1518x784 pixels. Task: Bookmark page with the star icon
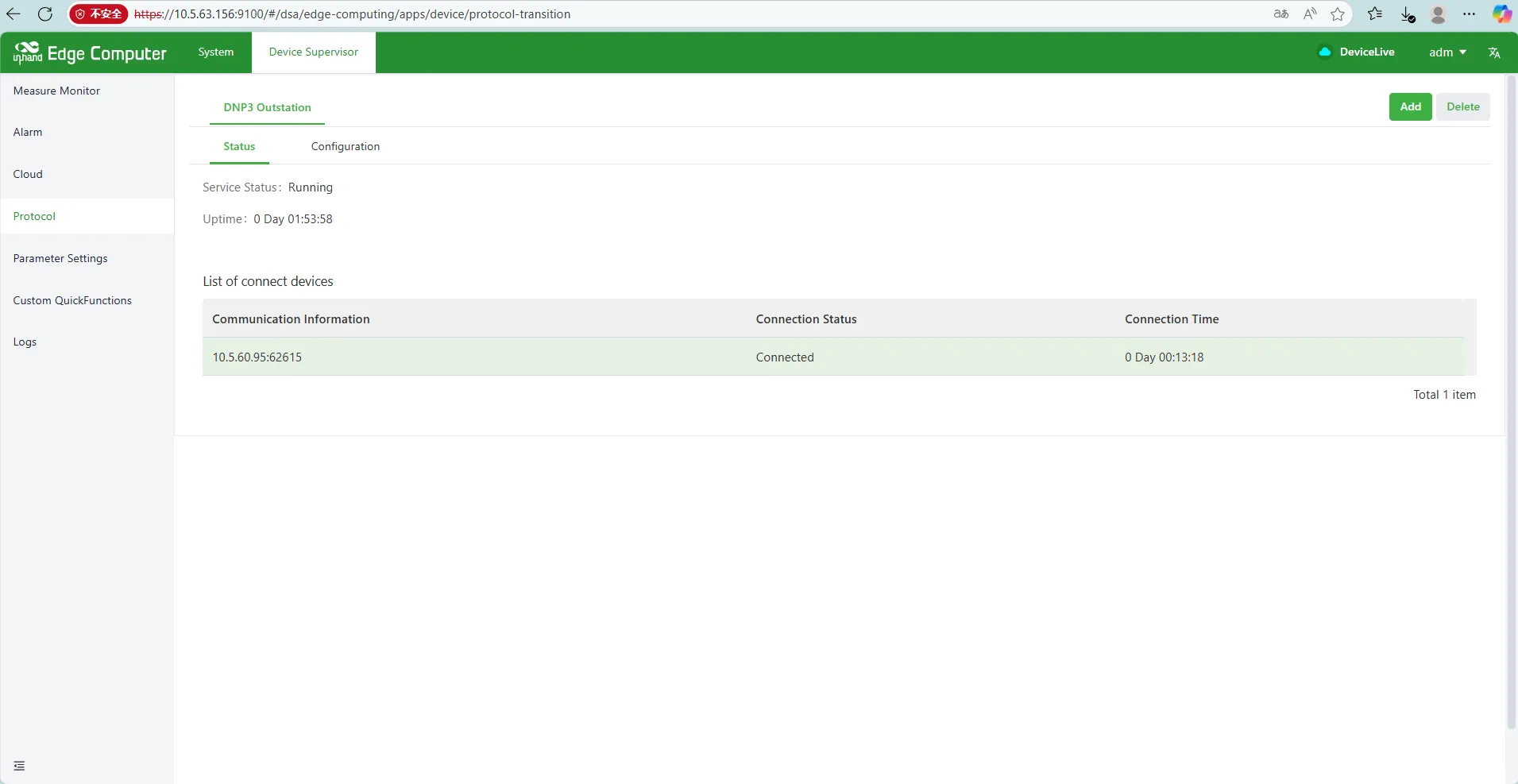point(1338,14)
